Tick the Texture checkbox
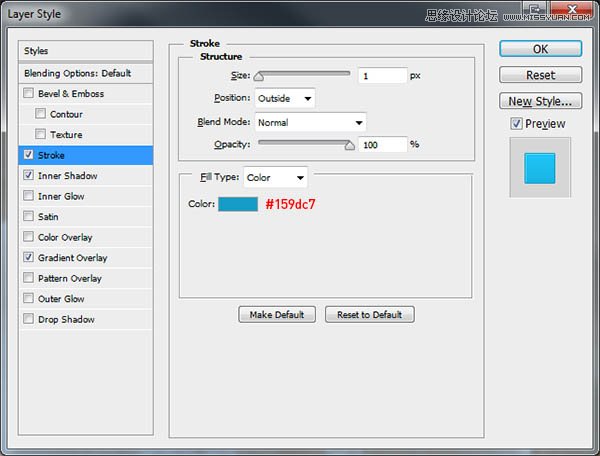Image resolution: width=600 pixels, height=456 pixels. pyautogui.click(x=40, y=134)
